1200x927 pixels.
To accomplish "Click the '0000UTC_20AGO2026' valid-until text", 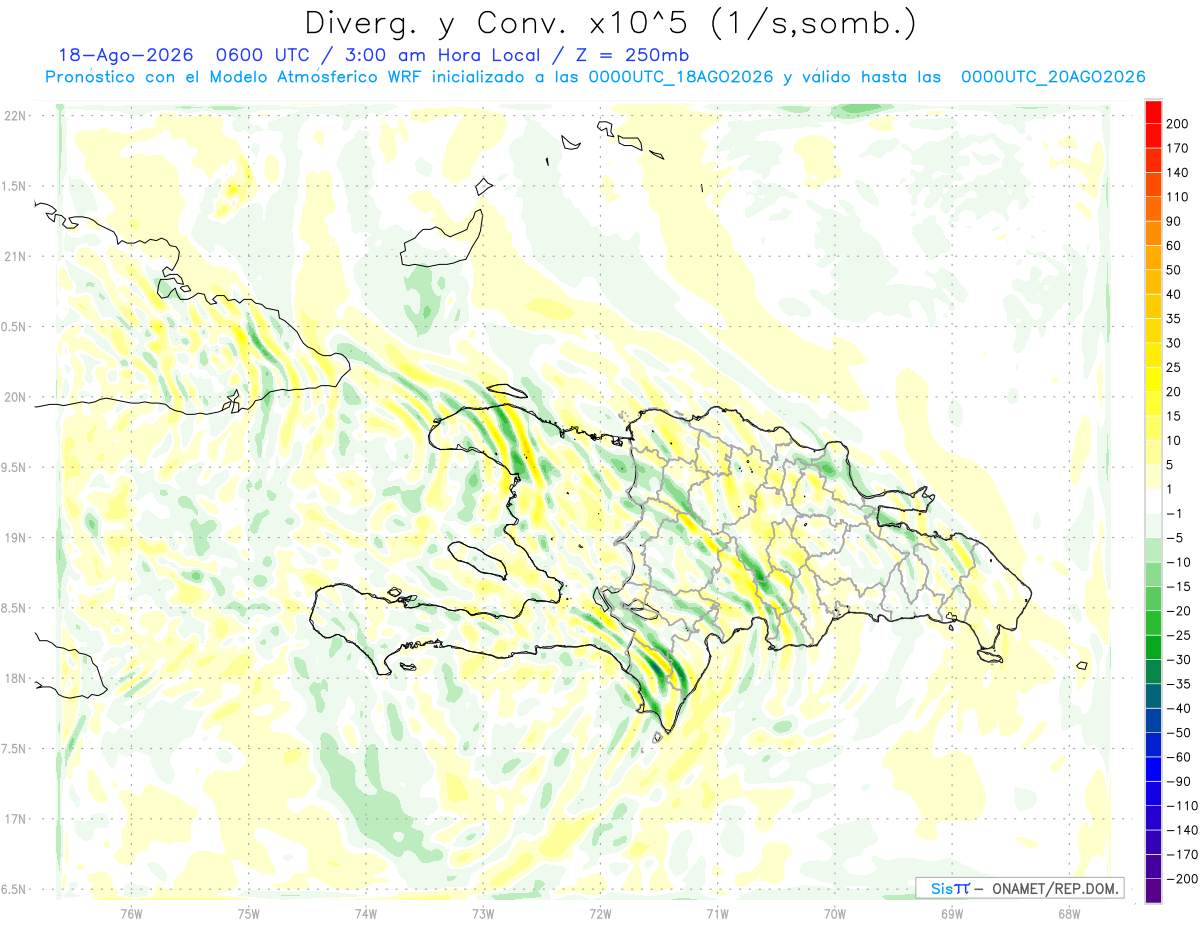I will 1052,77.
